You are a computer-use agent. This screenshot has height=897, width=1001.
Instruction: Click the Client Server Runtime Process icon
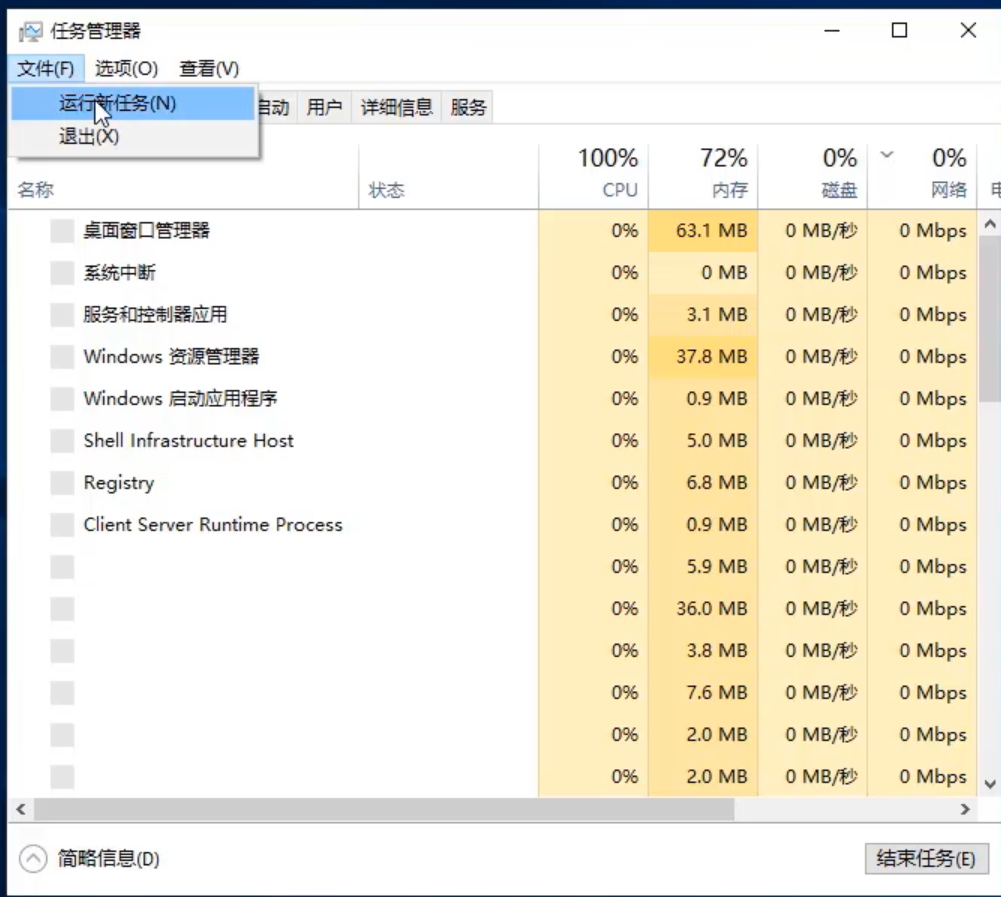coord(60,524)
